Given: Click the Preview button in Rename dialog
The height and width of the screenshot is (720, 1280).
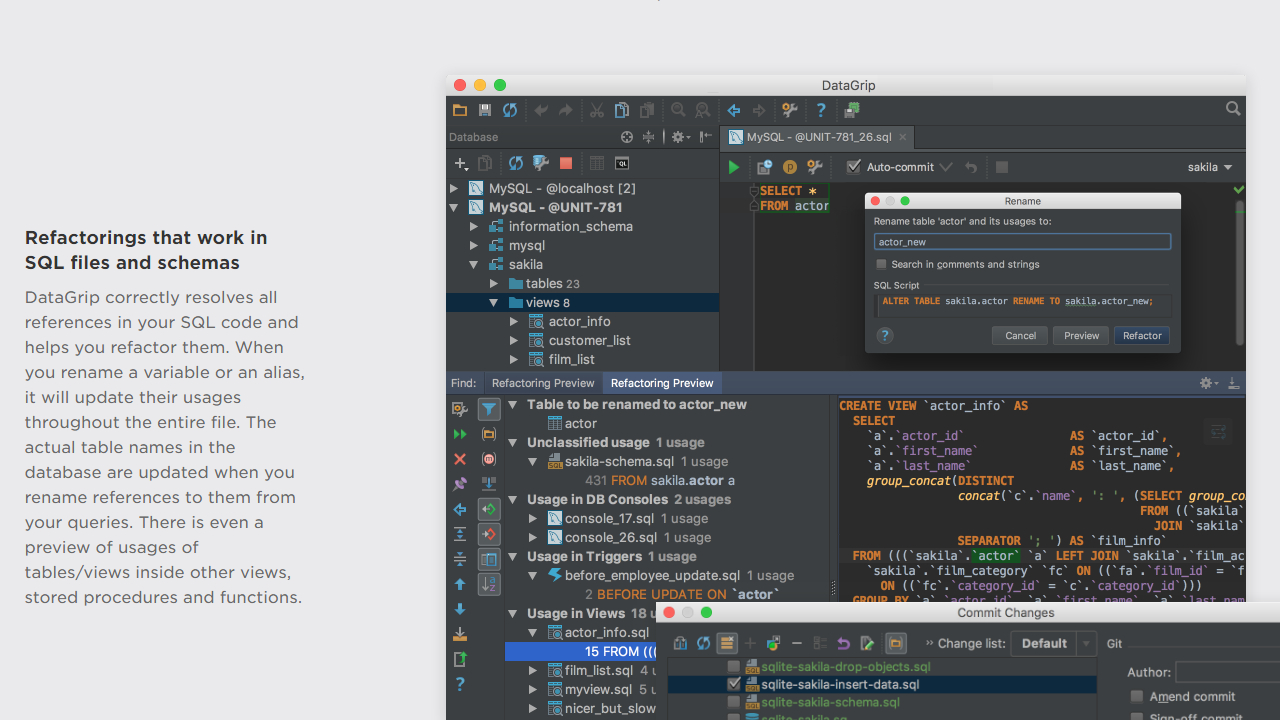Looking at the screenshot, I should pyautogui.click(x=1081, y=336).
